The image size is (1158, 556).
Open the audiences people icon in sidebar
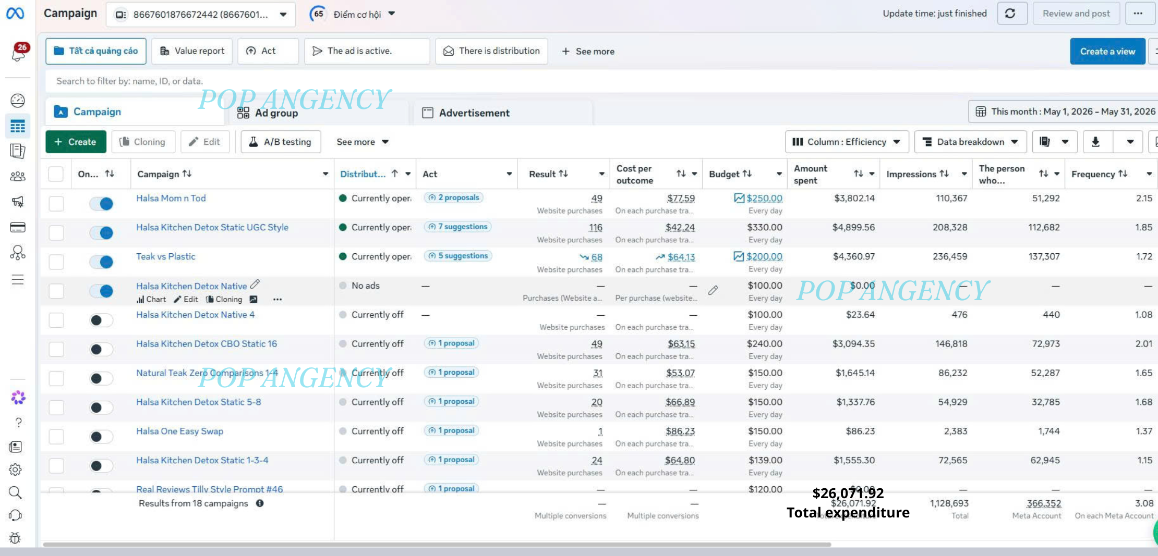point(18,176)
